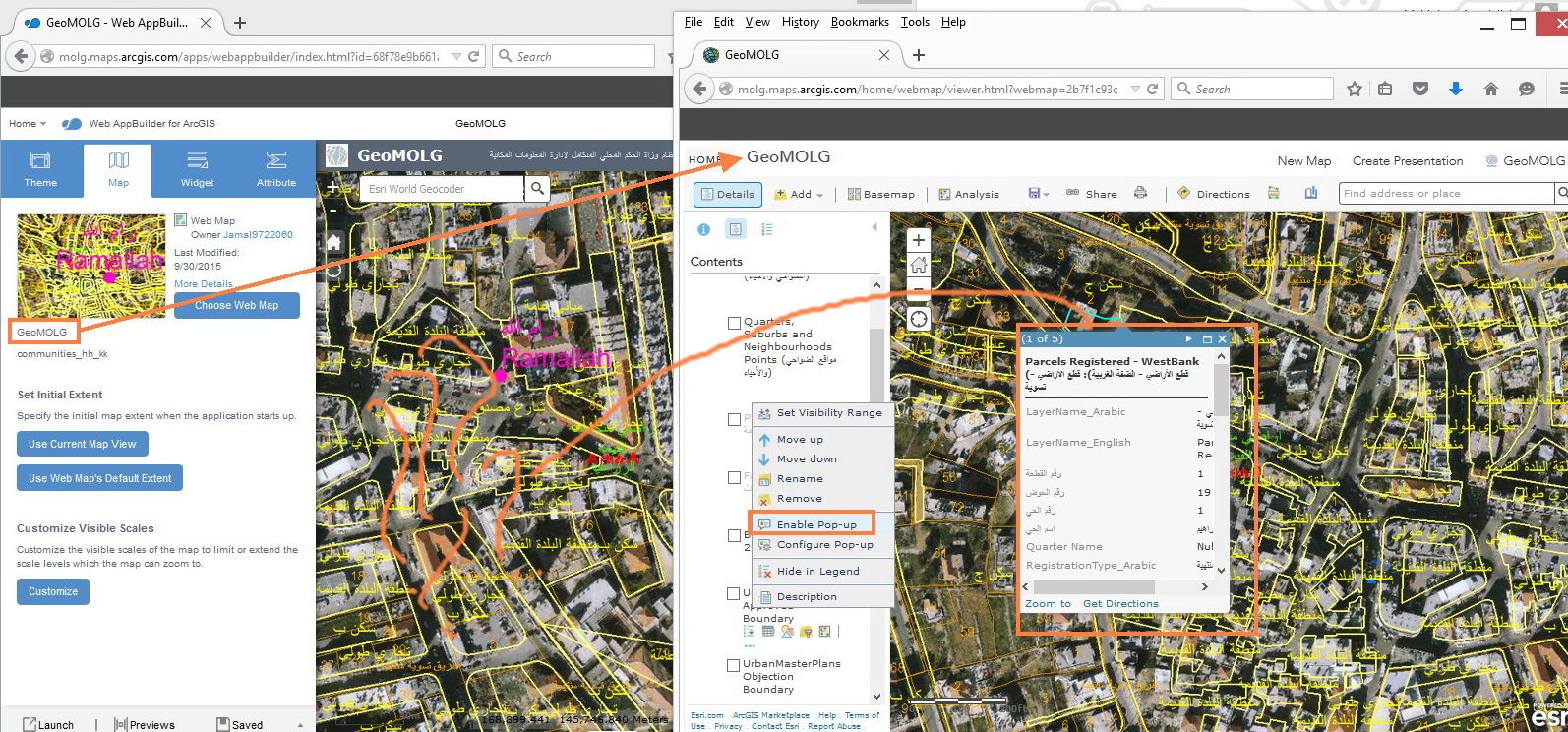Open the Tools menu in Firefox
Viewport: 1568px width, 732px height.
[x=915, y=22]
